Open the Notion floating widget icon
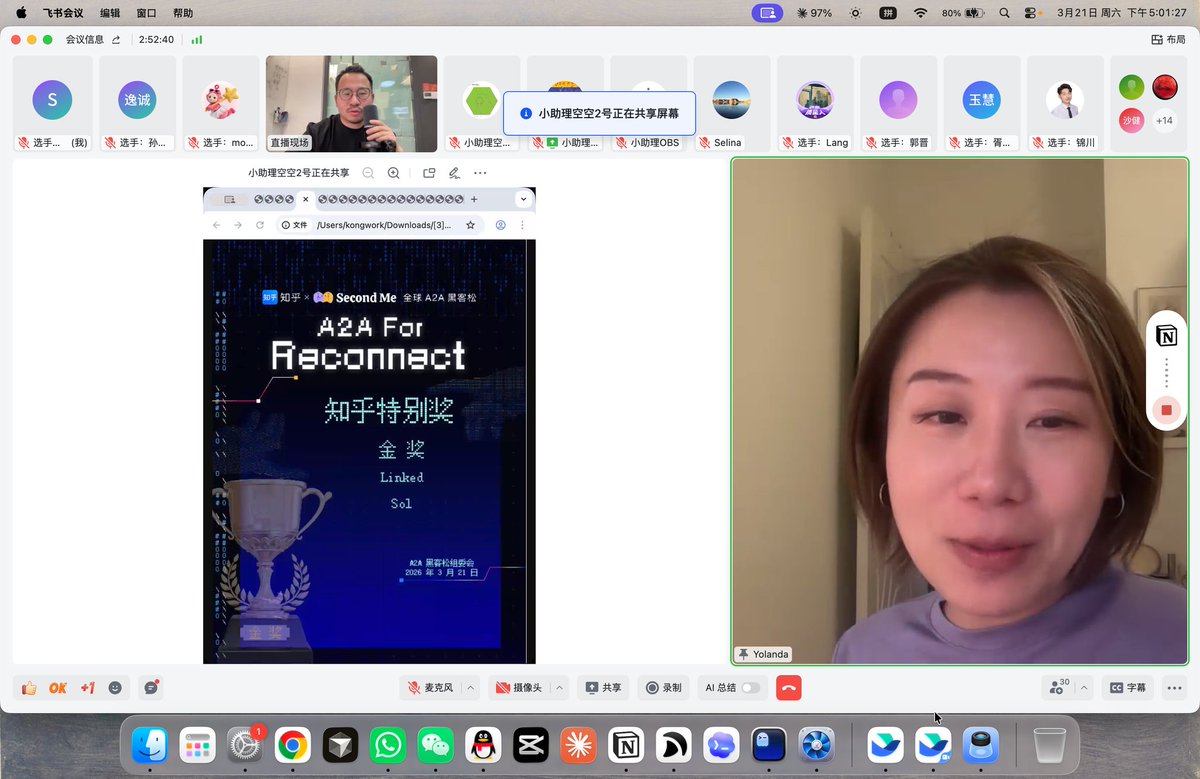The height and width of the screenshot is (779, 1200). pos(1166,336)
